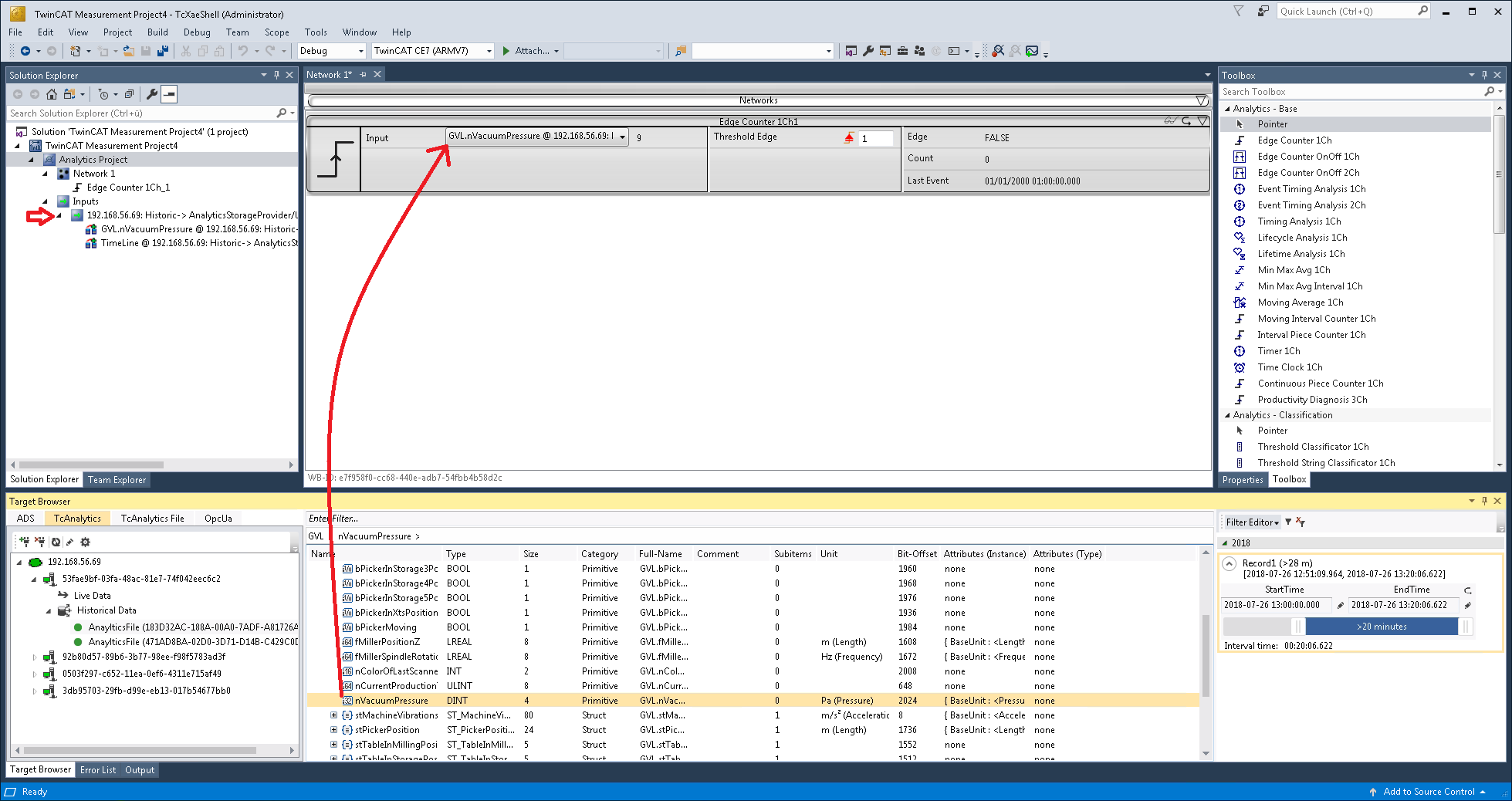Click the Open File toolbar icon
The height and width of the screenshot is (801, 1512).
(129, 51)
